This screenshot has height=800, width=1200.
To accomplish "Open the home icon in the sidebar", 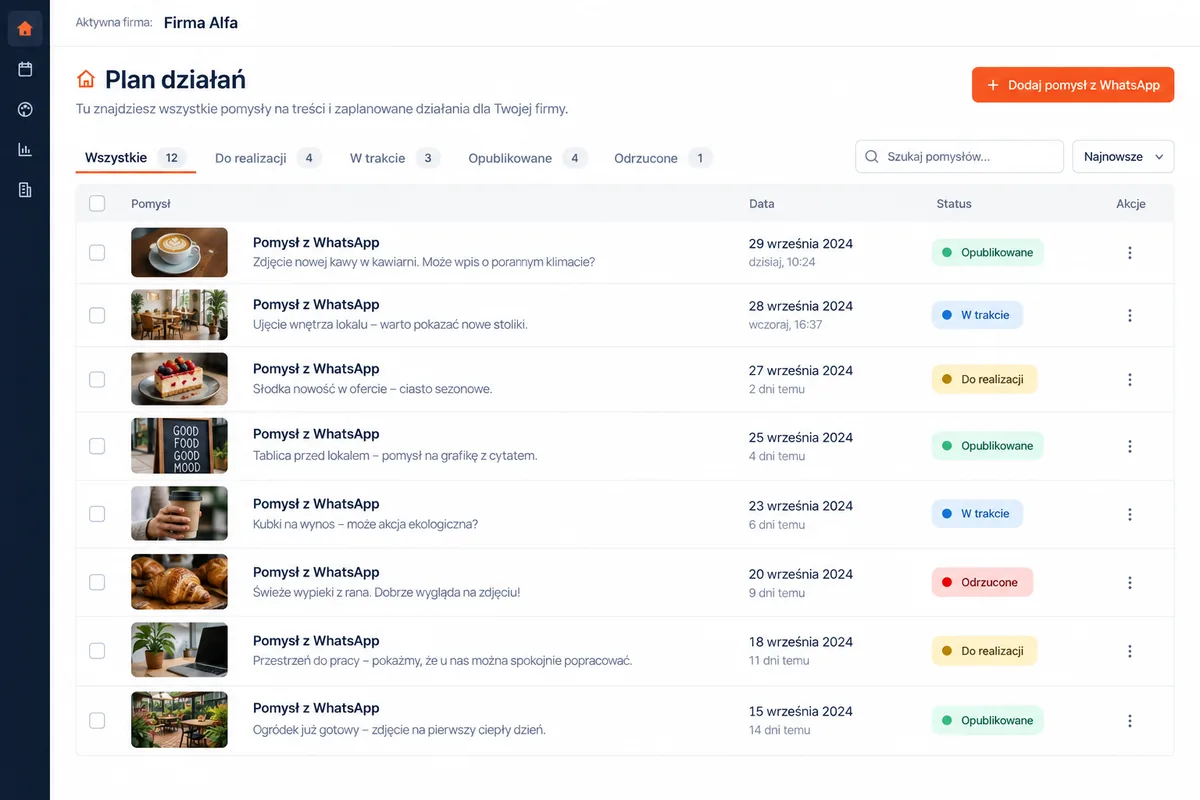I will coord(25,28).
